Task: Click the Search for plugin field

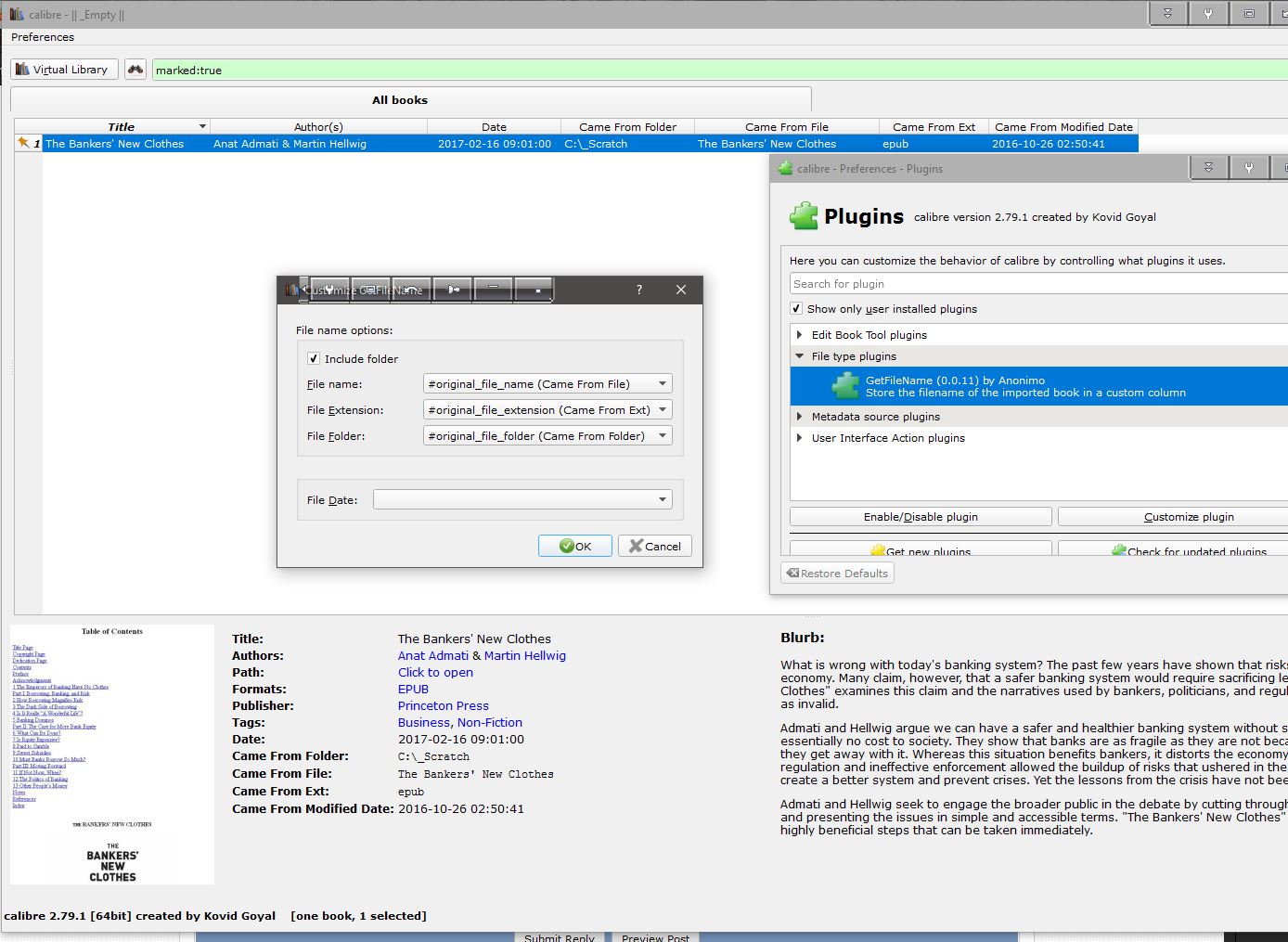Action: click(1038, 284)
